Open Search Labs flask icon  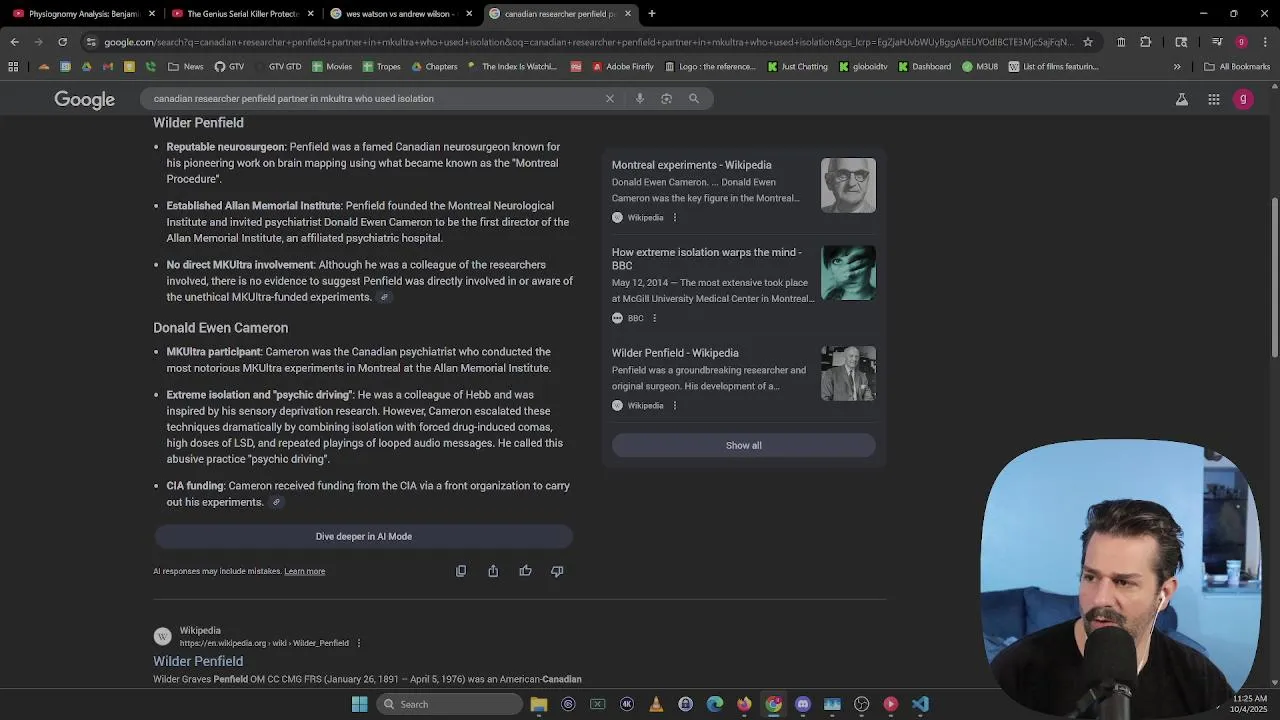[x=1182, y=99]
